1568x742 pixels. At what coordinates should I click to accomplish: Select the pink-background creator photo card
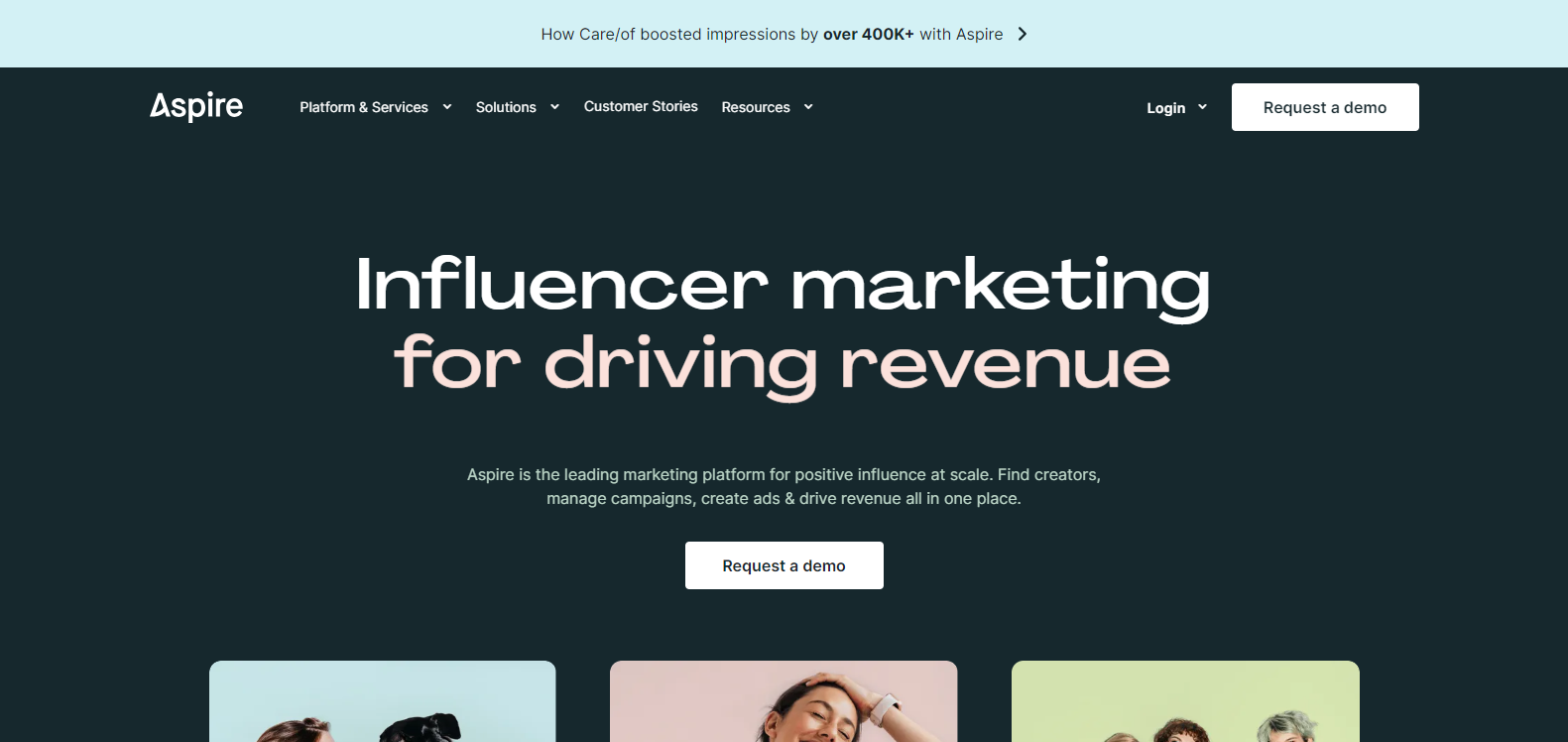pyautogui.click(x=784, y=701)
